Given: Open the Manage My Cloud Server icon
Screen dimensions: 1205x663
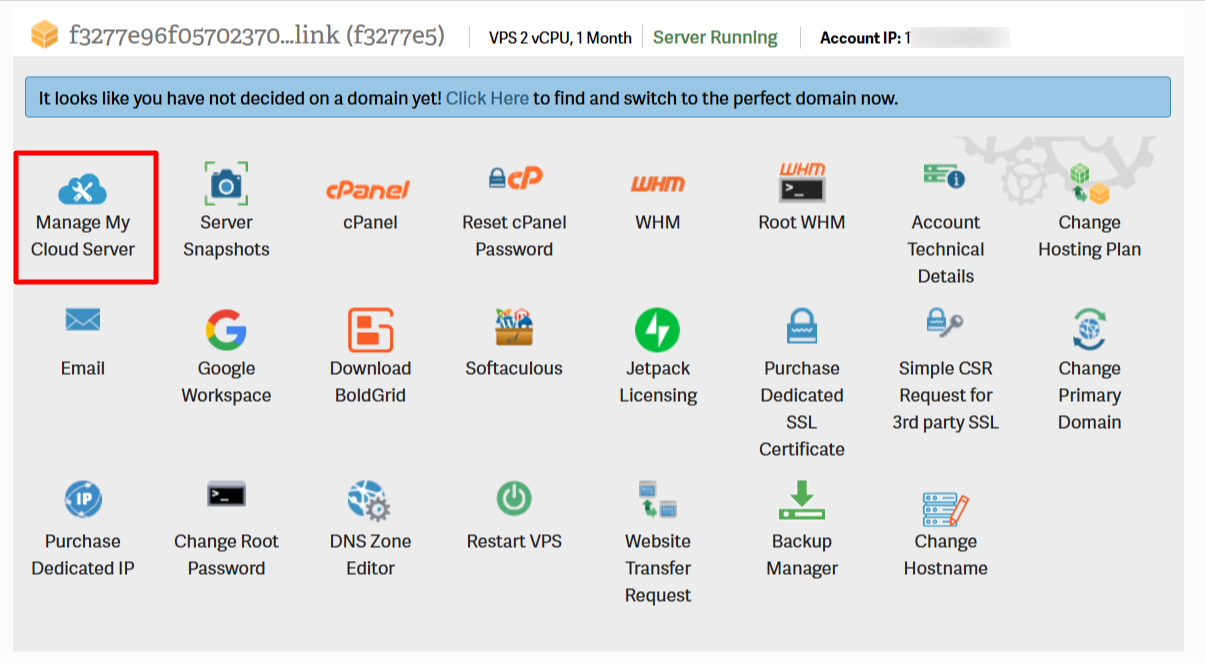Looking at the screenshot, I should [82, 189].
